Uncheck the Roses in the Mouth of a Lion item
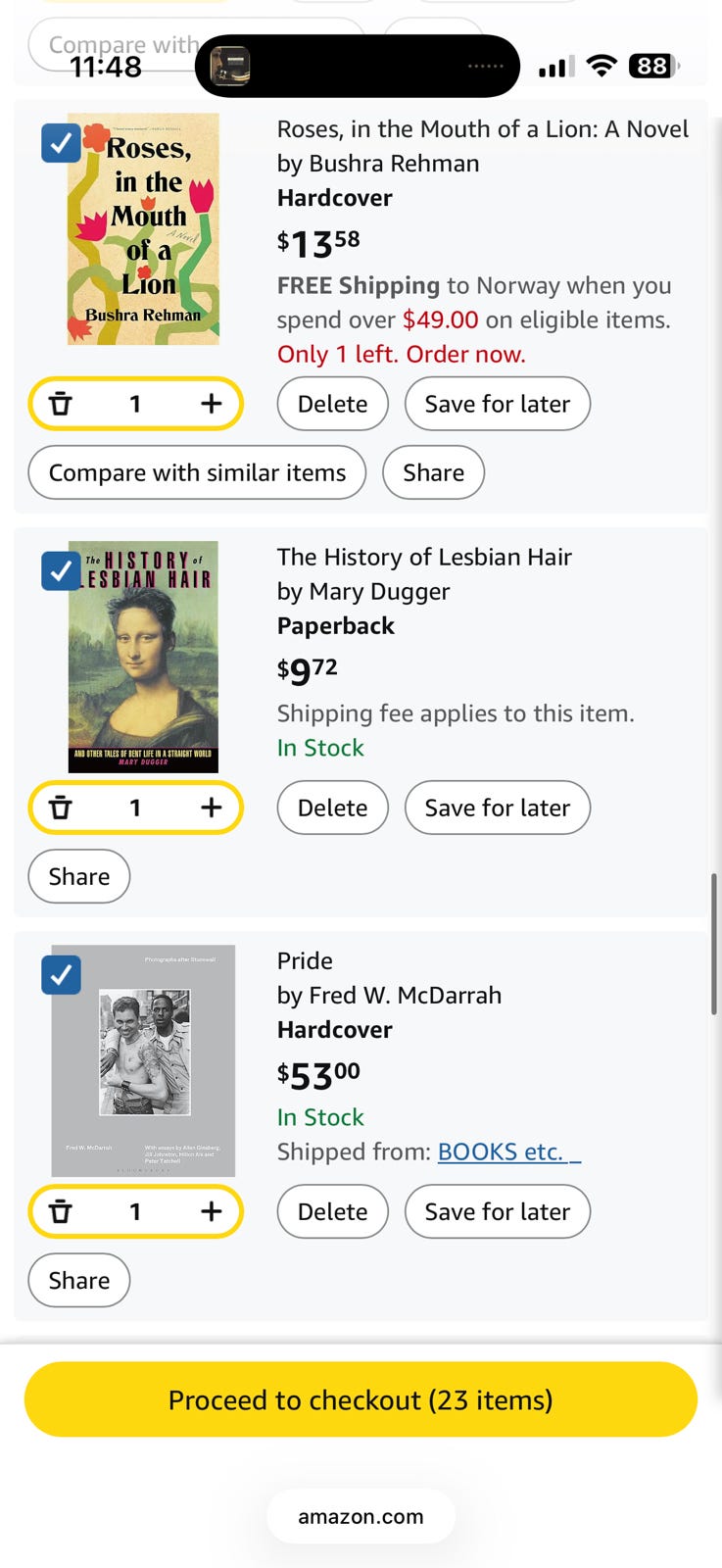The image size is (722, 1568). [x=61, y=143]
